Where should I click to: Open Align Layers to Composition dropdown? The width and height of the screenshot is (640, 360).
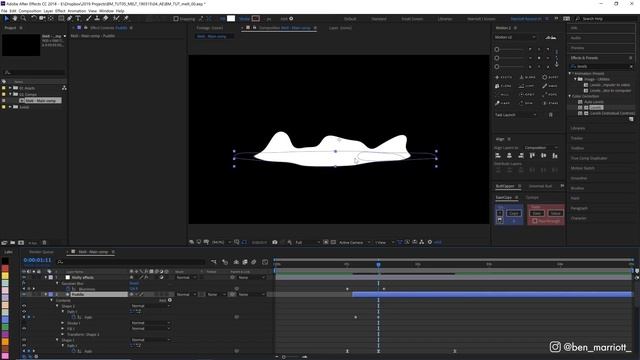click(x=540, y=148)
